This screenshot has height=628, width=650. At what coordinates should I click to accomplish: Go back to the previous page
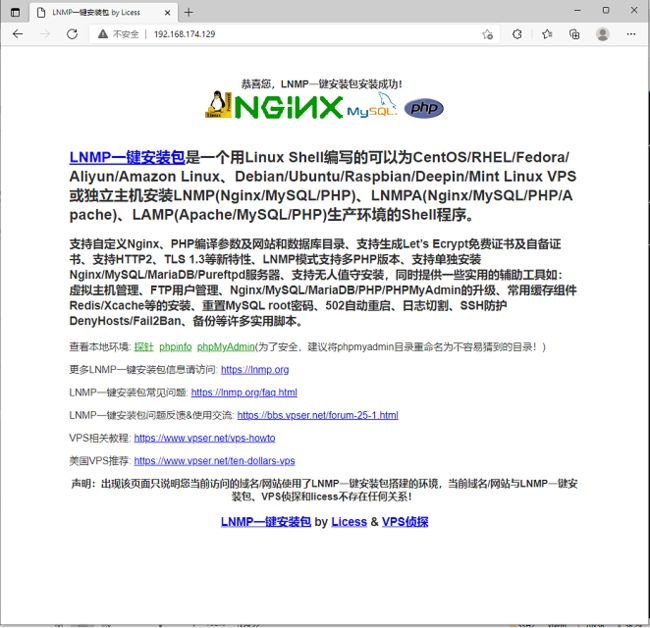17,34
